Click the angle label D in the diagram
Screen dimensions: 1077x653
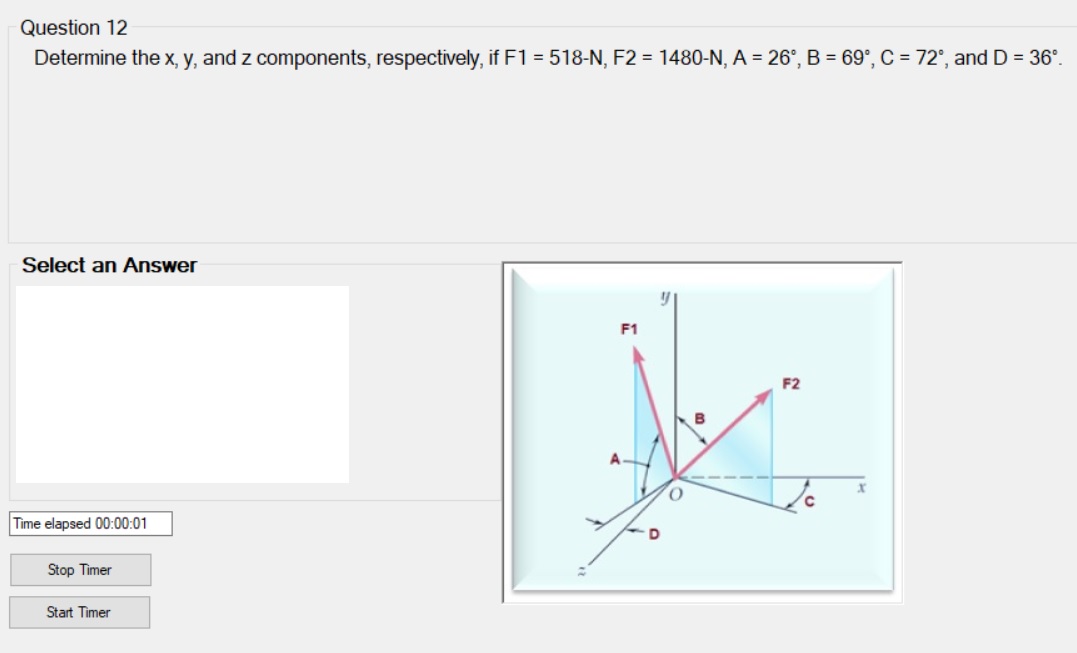click(x=654, y=535)
